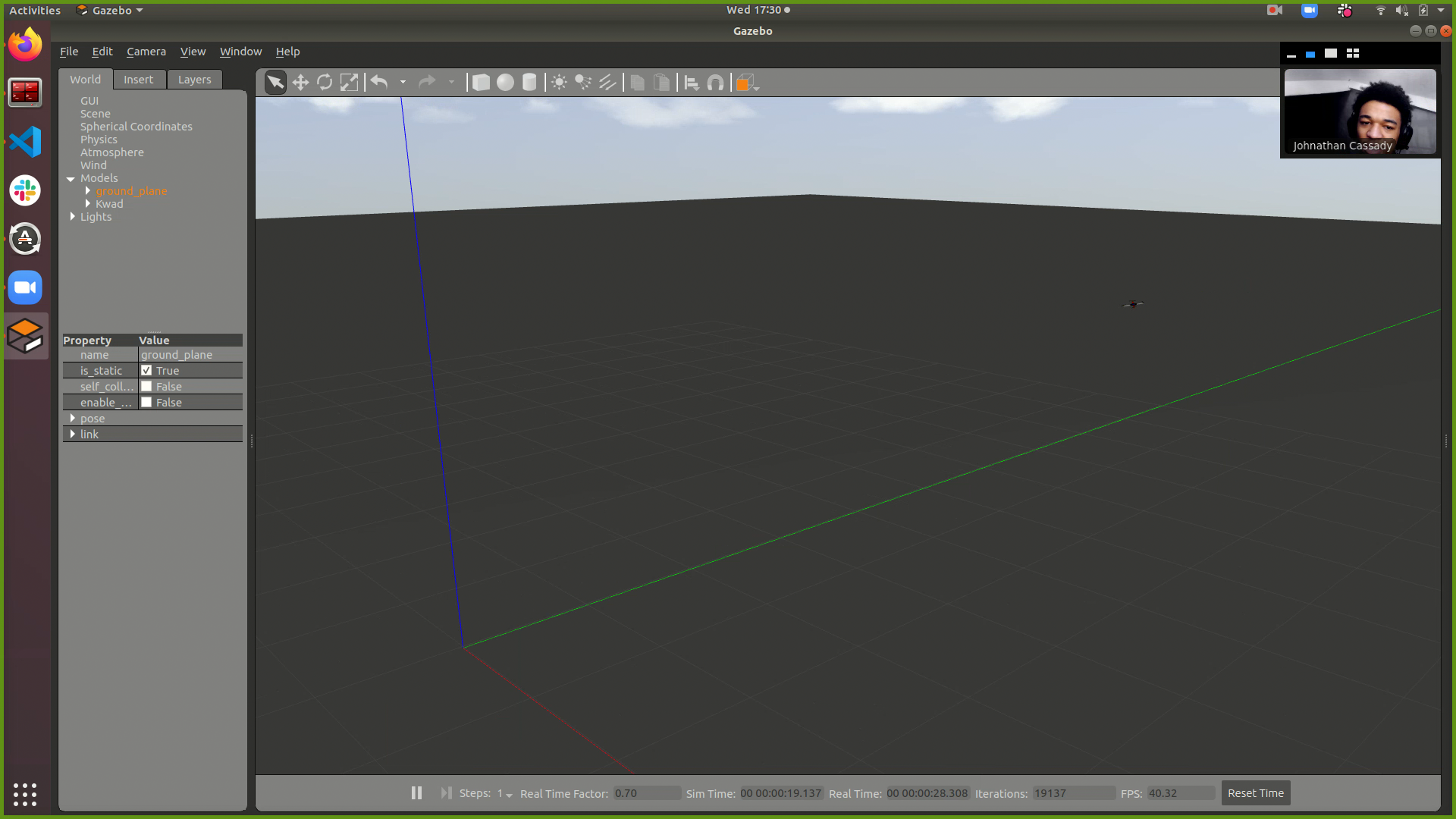Uncheck the is_static True checkbox
1456x819 pixels.
[x=146, y=371]
